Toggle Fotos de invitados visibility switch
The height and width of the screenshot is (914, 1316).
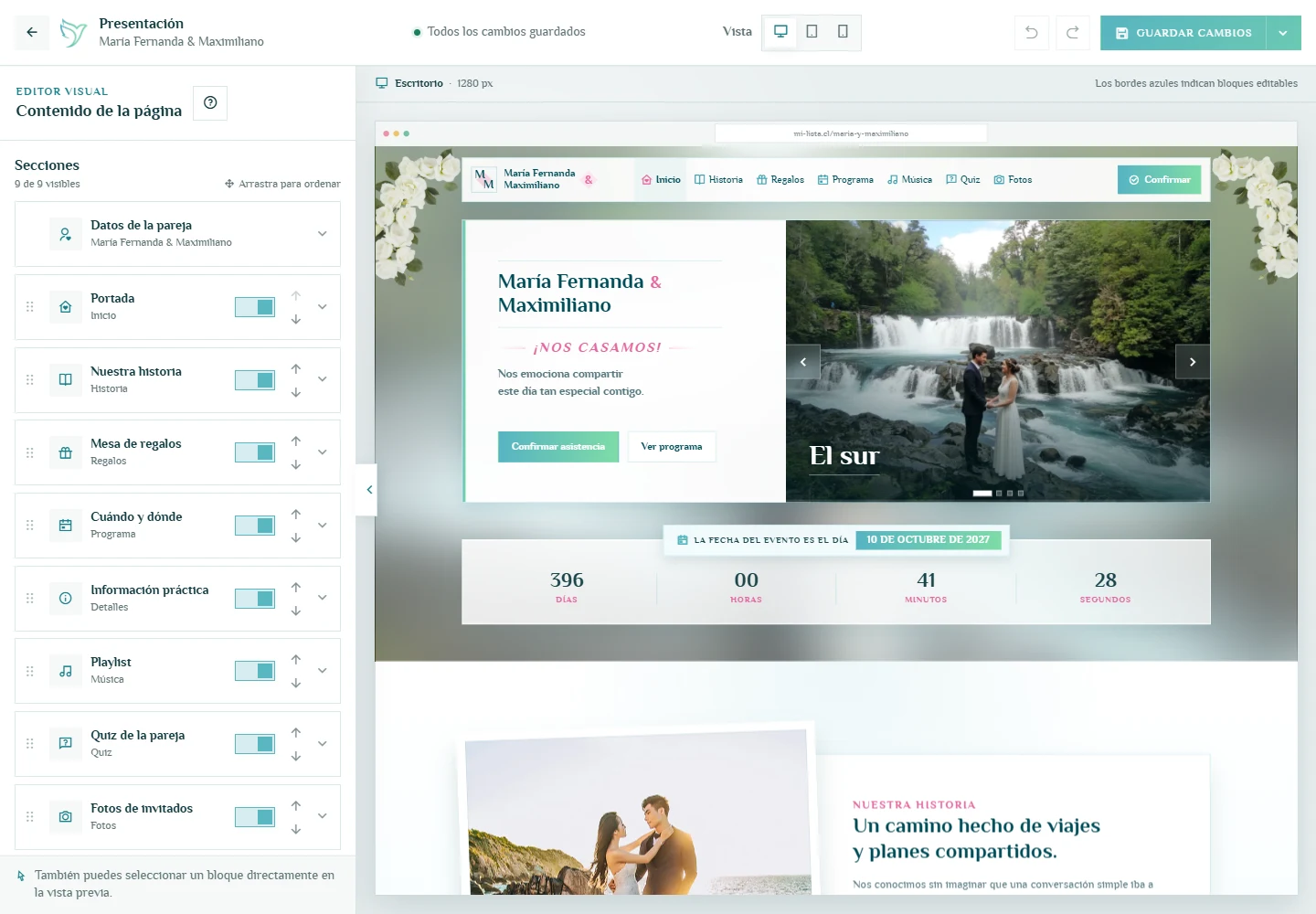(255, 817)
